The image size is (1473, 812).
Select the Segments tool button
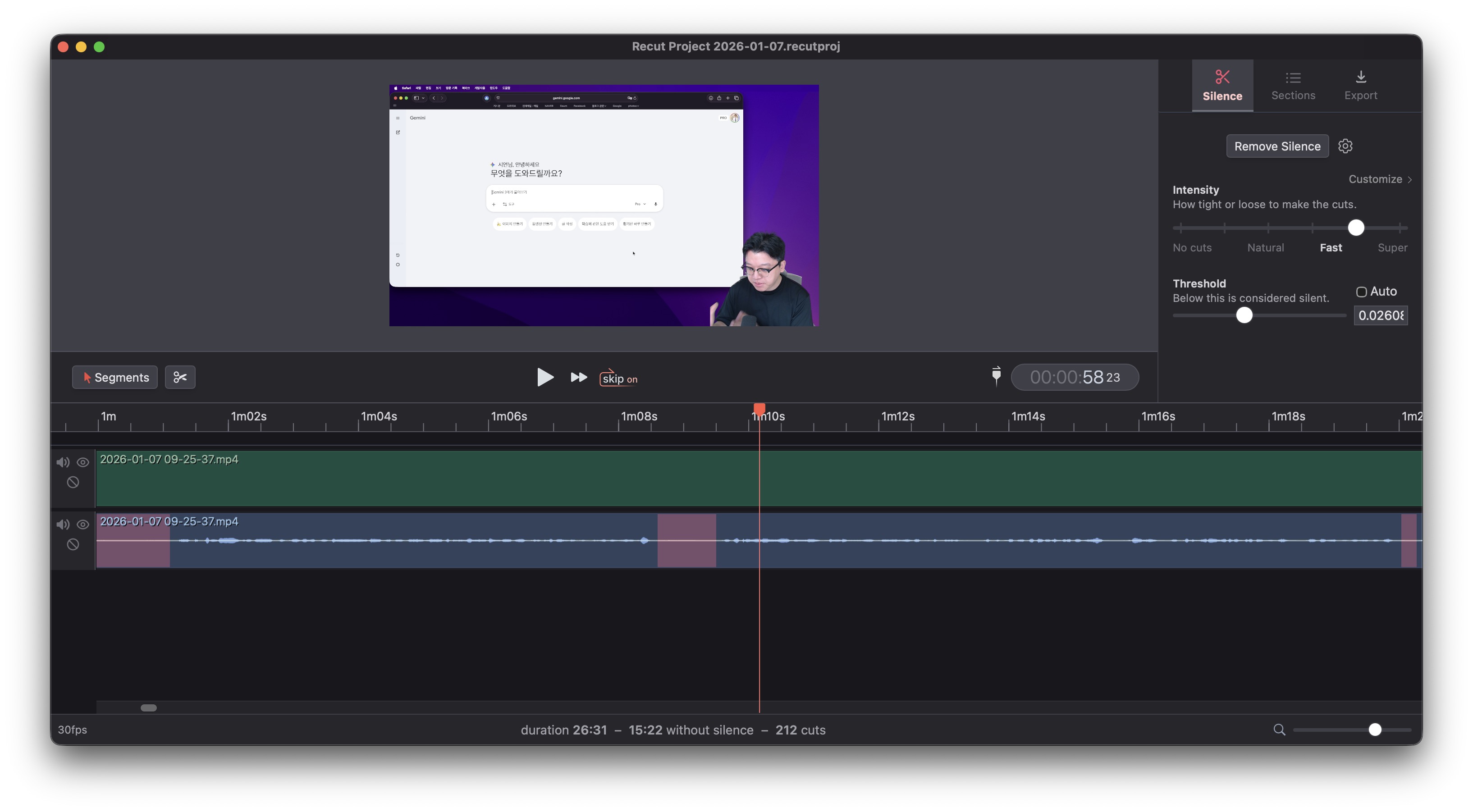click(115, 378)
